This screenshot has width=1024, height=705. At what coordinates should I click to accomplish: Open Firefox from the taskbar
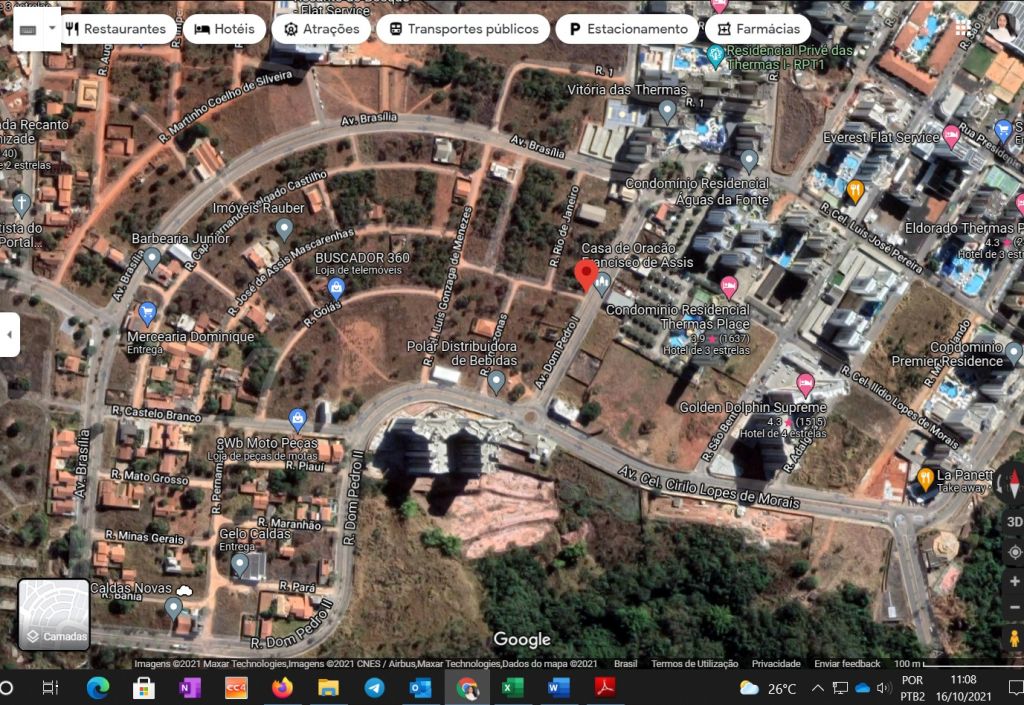(x=282, y=687)
